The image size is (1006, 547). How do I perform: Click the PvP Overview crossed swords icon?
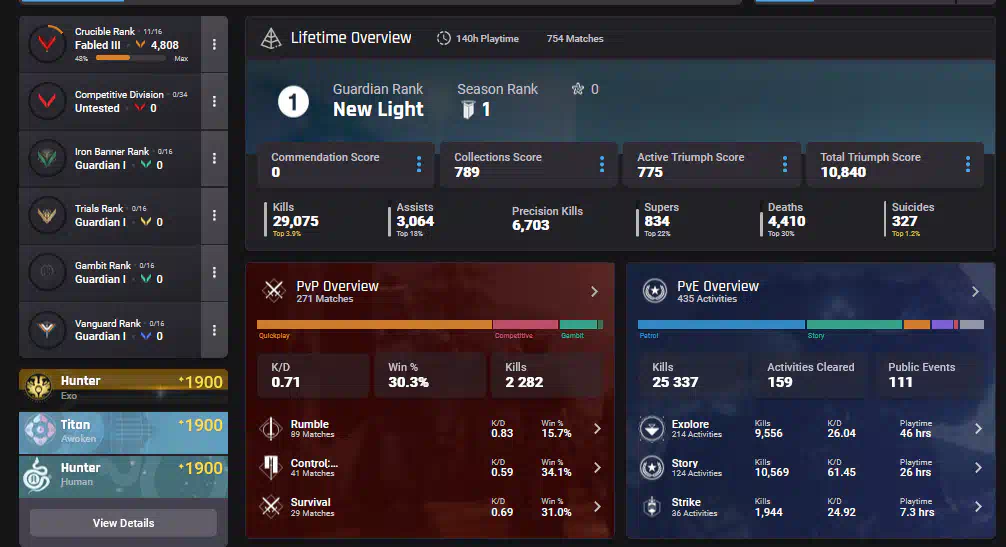pos(273,291)
